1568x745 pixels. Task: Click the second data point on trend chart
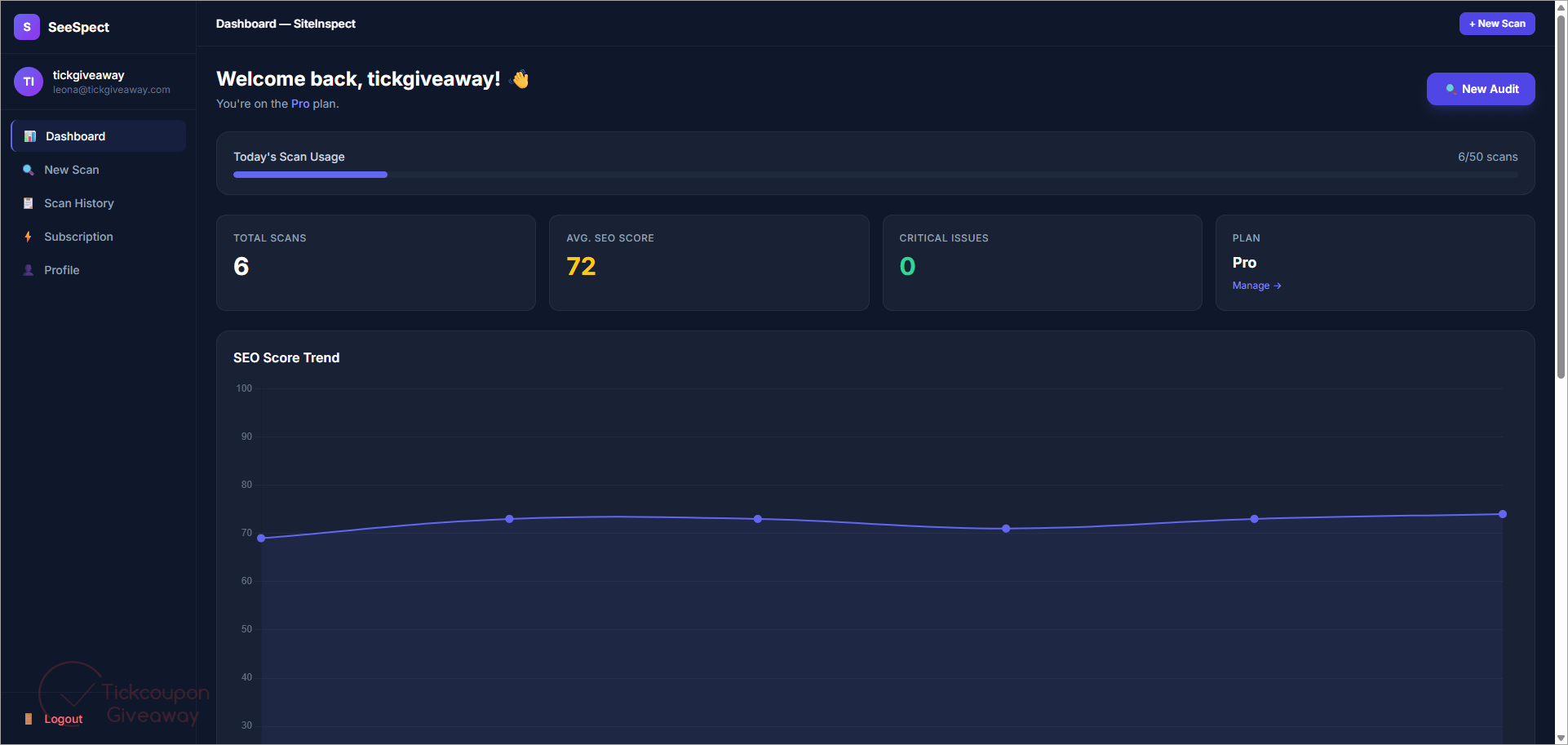[x=509, y=519]
